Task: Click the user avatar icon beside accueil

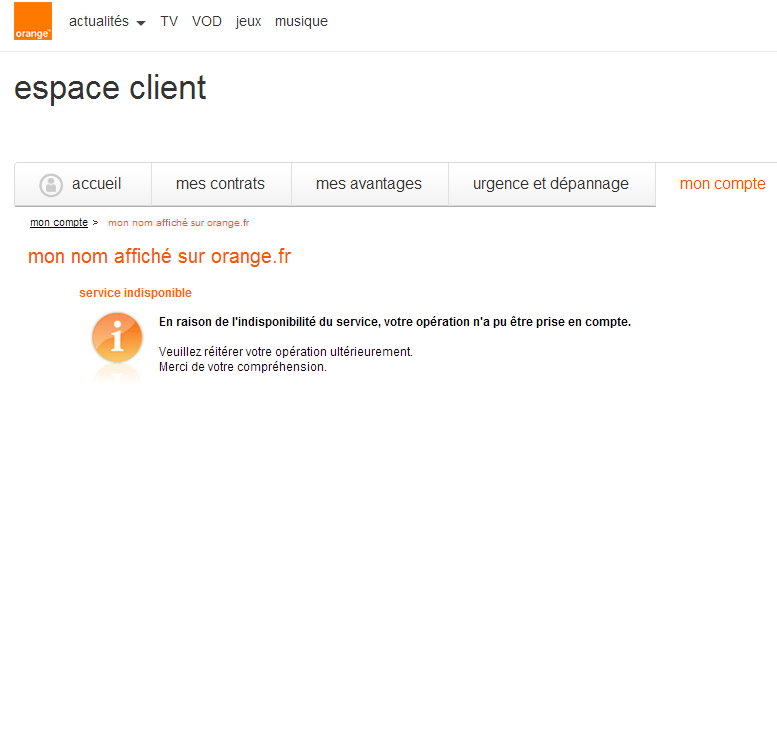Action: (x=51, y=185)
